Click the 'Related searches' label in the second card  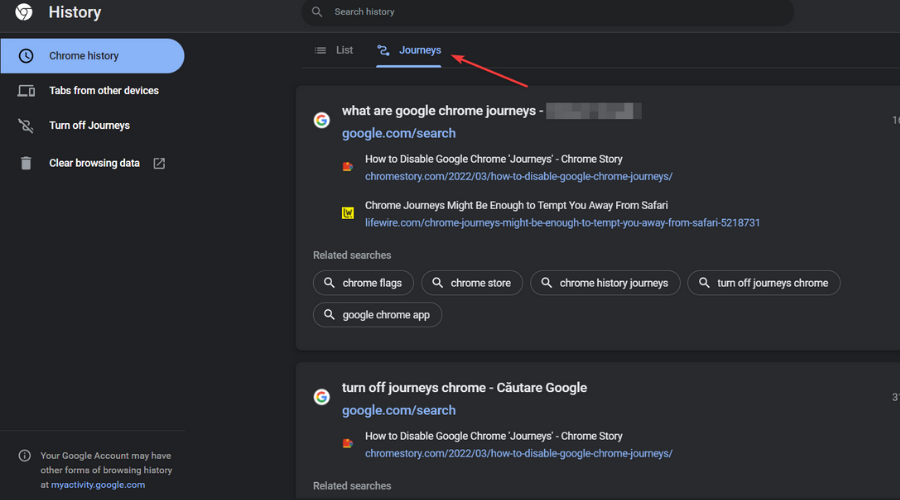(x=352, y=486)
